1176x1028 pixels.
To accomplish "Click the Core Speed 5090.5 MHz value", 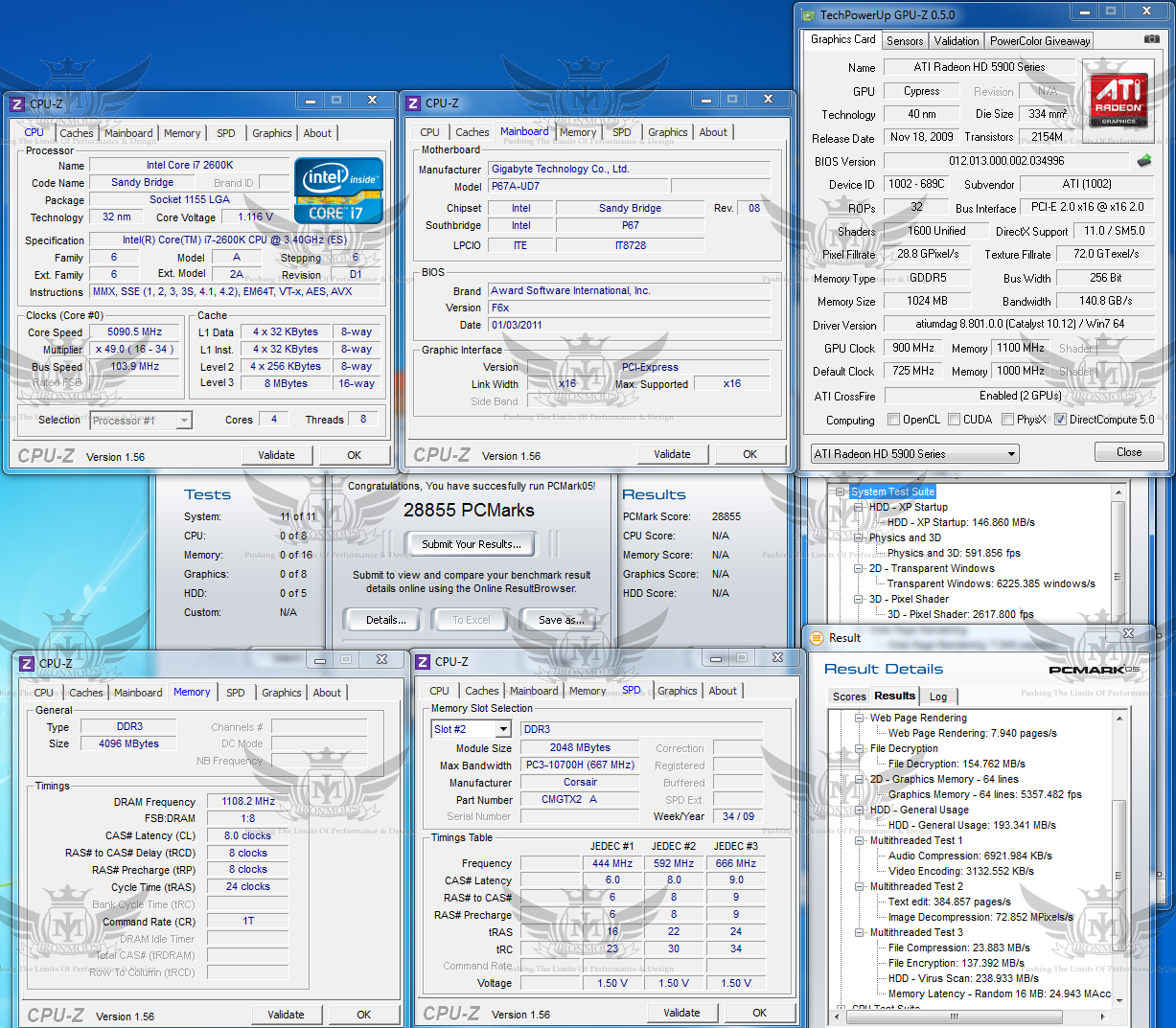I will tap(135, 331).
